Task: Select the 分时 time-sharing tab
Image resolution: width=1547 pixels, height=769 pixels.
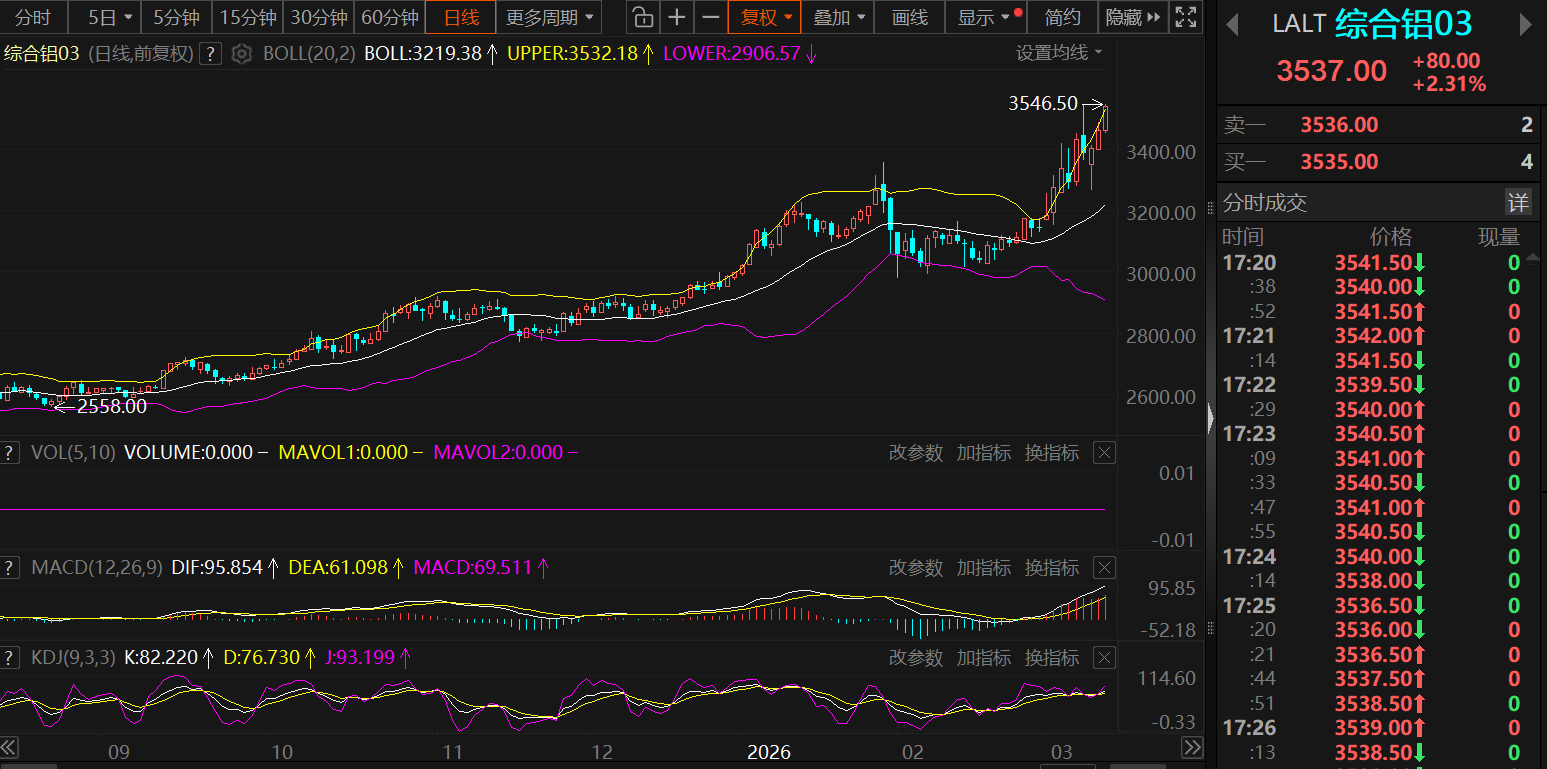Action: pyautogui.click(x=33, y=17)
